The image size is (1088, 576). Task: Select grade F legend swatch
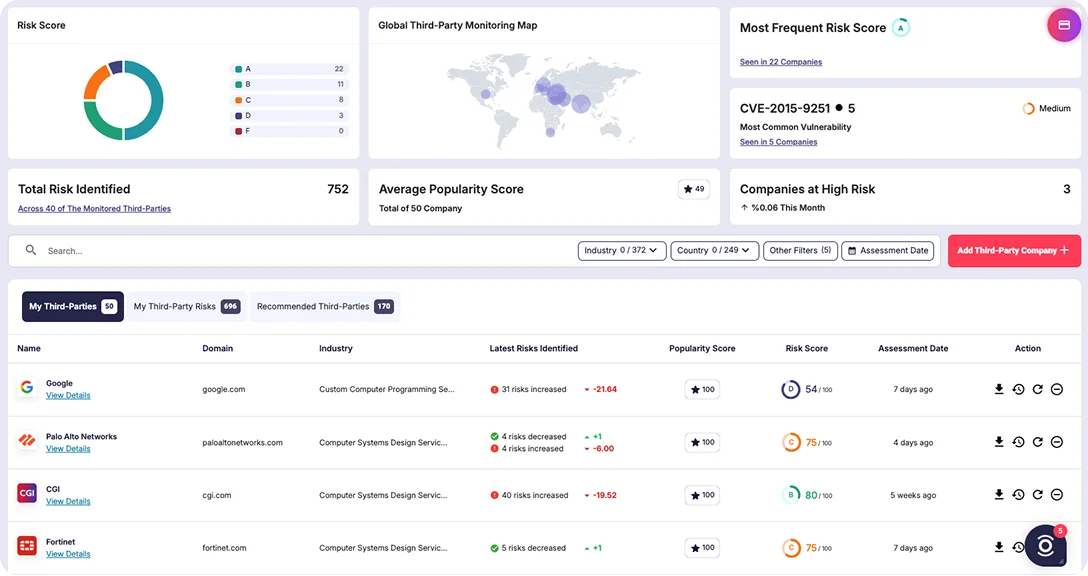[238, 131]
